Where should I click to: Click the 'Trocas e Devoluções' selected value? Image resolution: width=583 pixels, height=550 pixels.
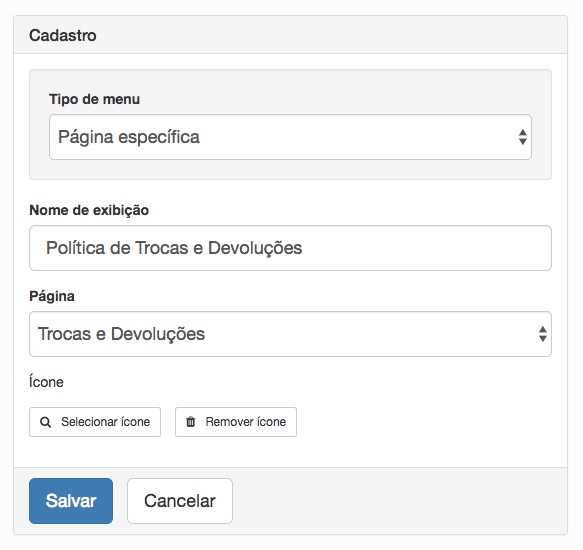[122, 334]
